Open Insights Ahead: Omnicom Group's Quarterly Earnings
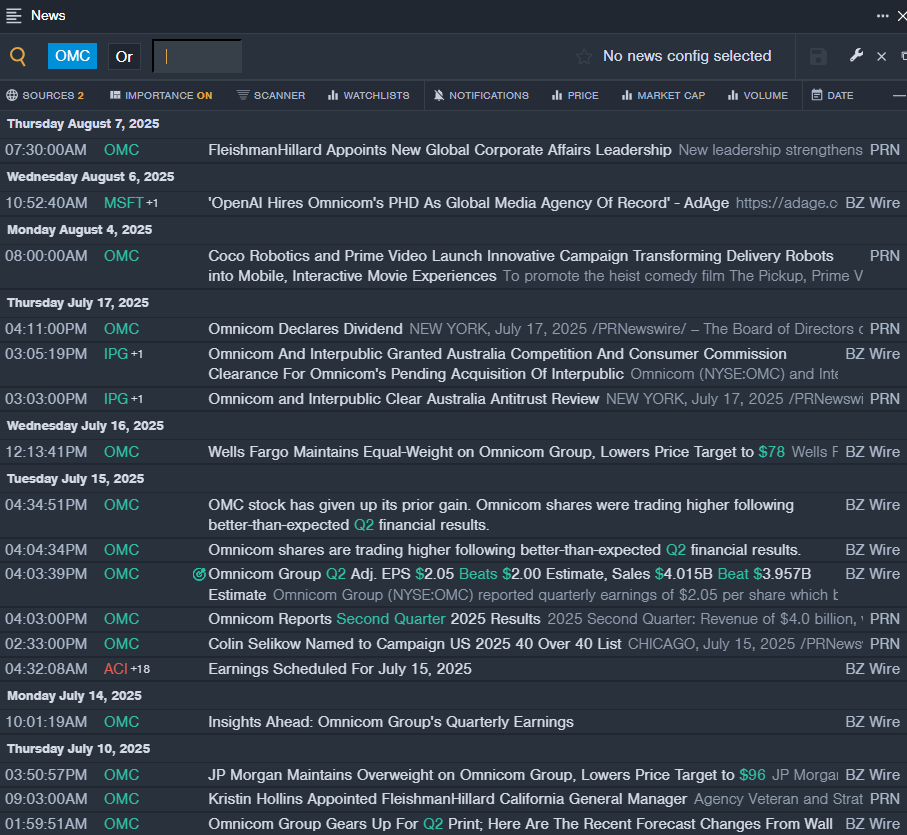Image resolution: width=907 pixels, height=835 pixels. coord(391,722)
